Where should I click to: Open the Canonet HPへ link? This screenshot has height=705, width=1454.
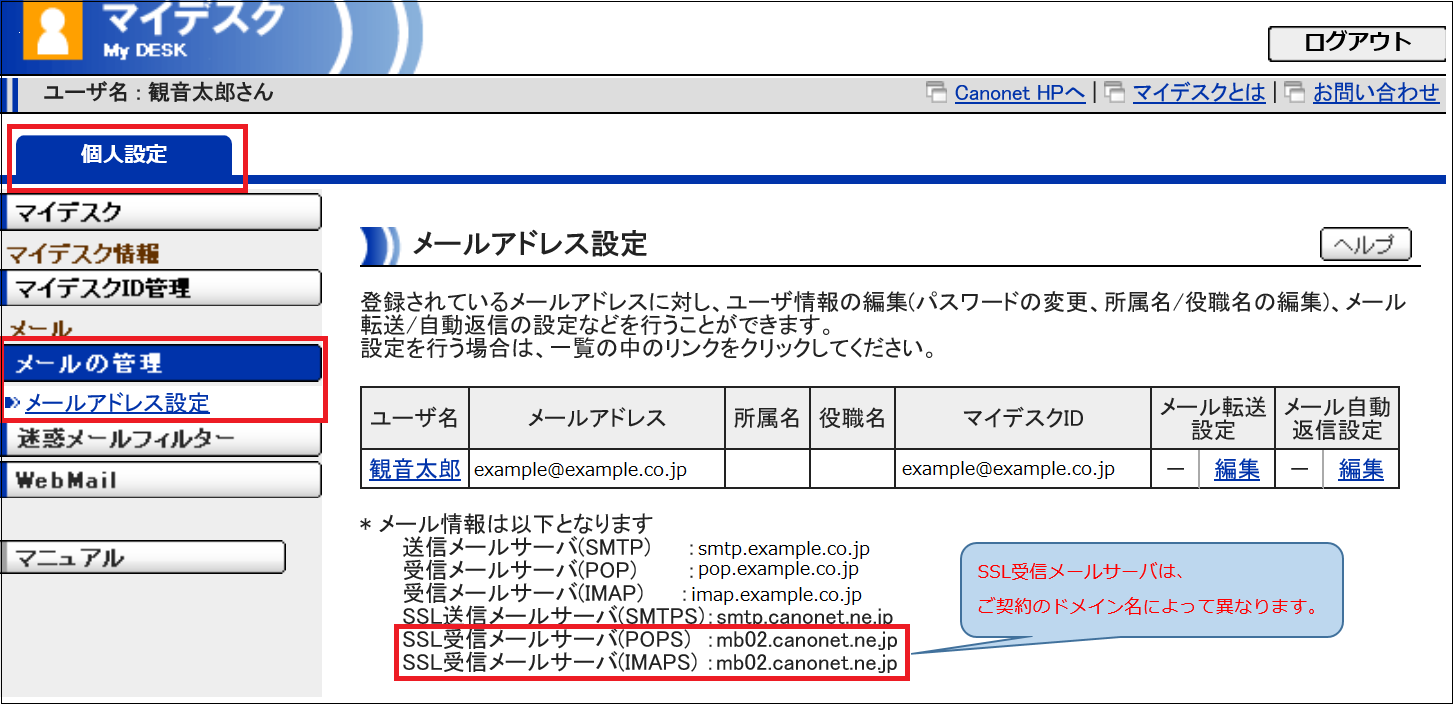1019,93
